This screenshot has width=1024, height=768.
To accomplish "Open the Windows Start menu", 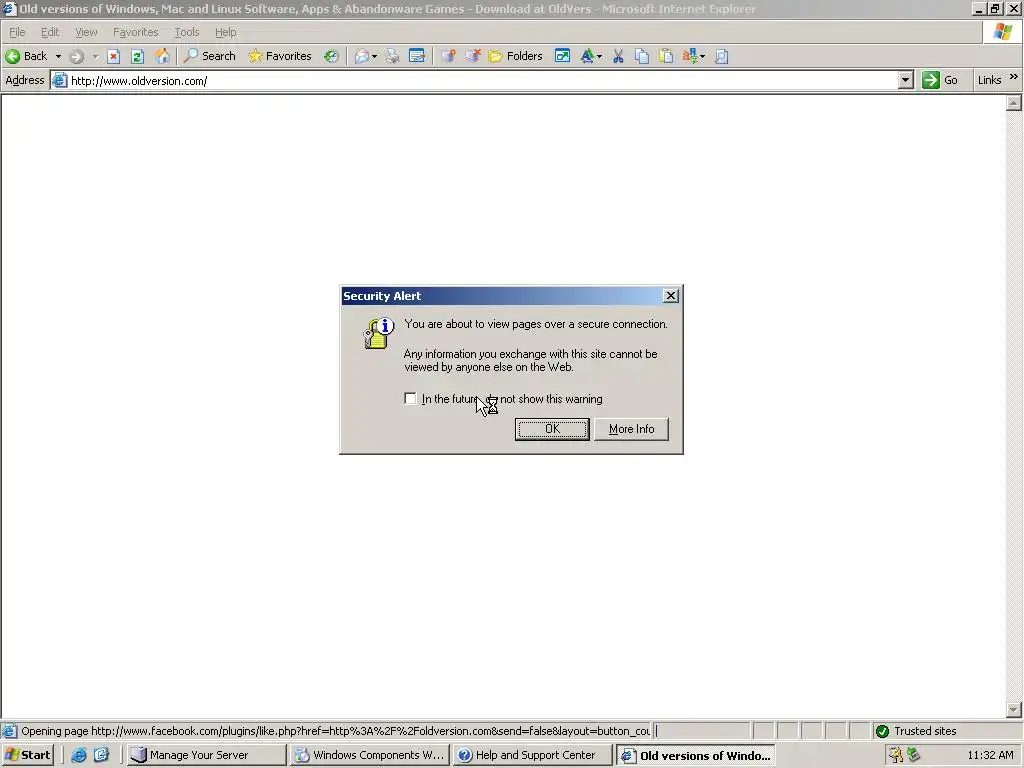I will [27, 755].
